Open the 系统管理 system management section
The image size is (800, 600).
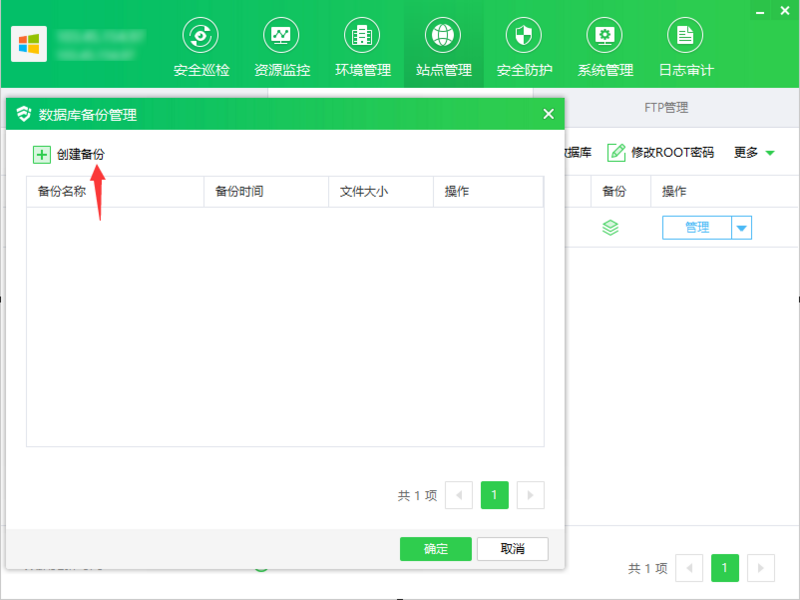tap(605, 47)
